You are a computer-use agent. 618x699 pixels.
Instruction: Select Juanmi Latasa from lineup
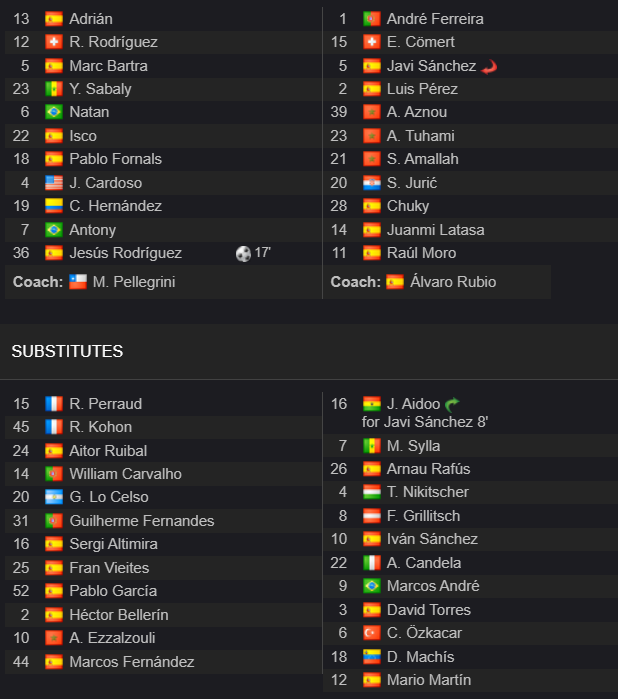click(x=436, y=230)
